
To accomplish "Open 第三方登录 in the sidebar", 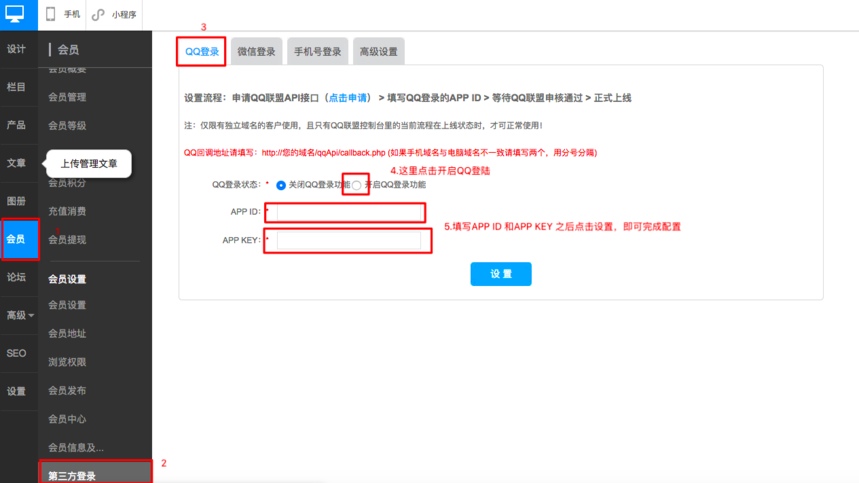I will pyautogui.click(x=95, y=473).
